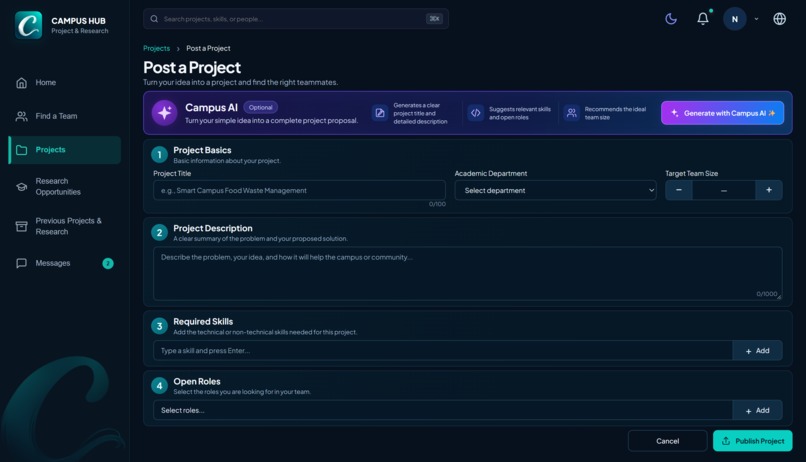The image size is (806, 462).
Task: Click the suggested skills code icon
Action: tap(475, 113)
